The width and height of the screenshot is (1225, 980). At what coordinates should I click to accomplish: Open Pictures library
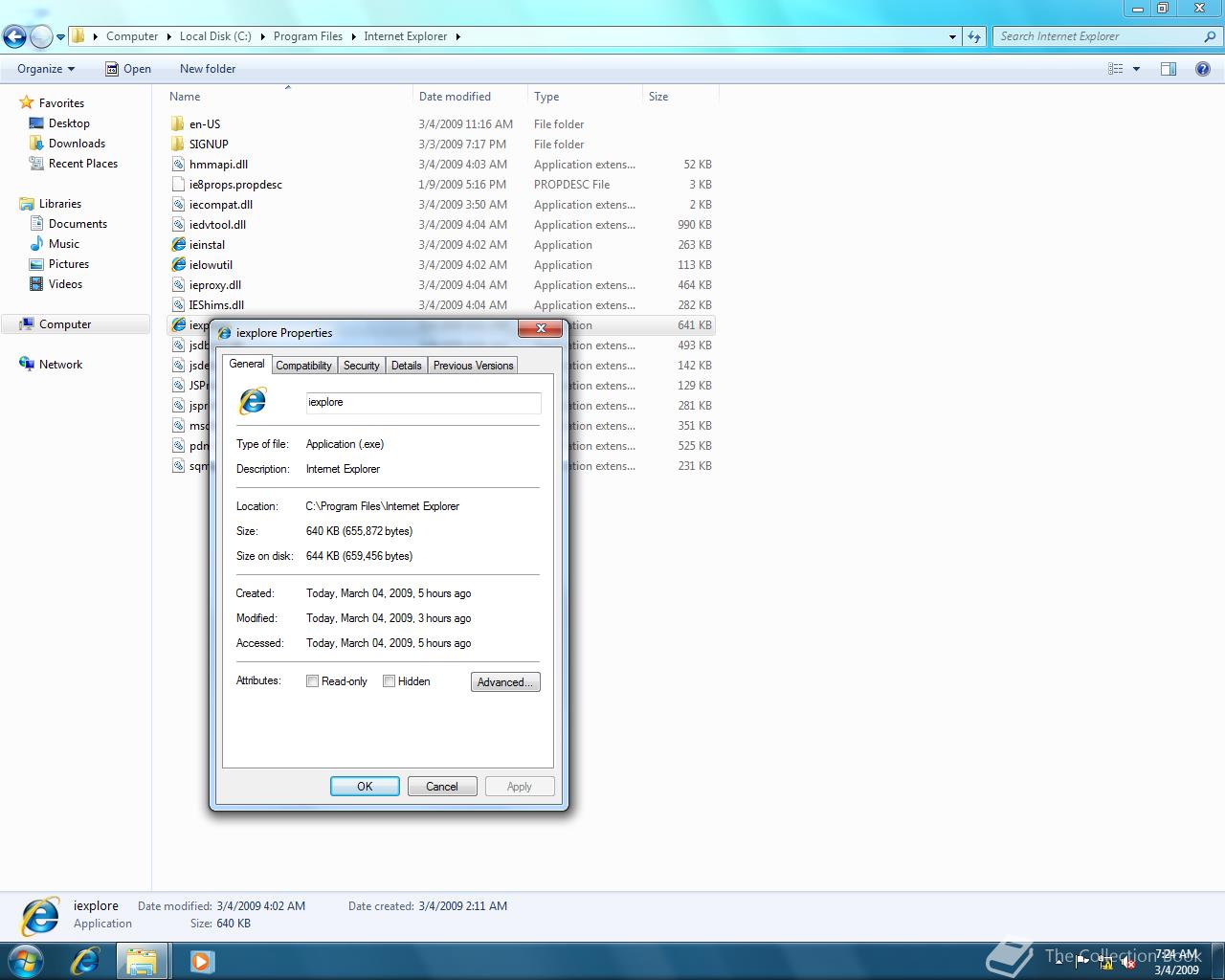(x=69, y=264)
